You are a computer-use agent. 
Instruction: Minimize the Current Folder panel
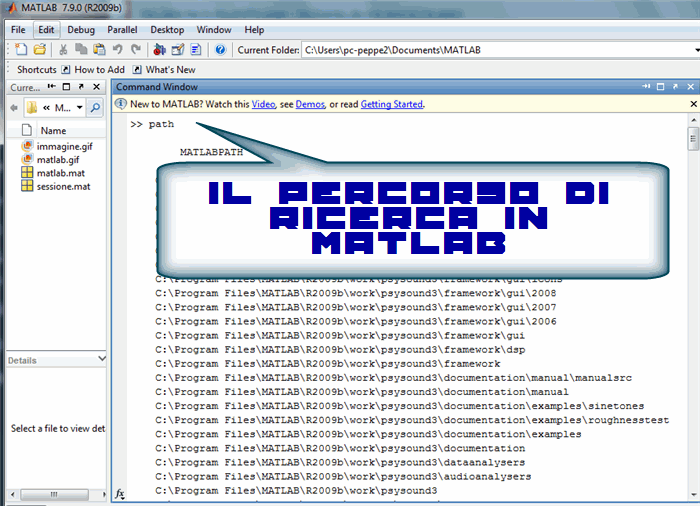(x=52, y=87)
